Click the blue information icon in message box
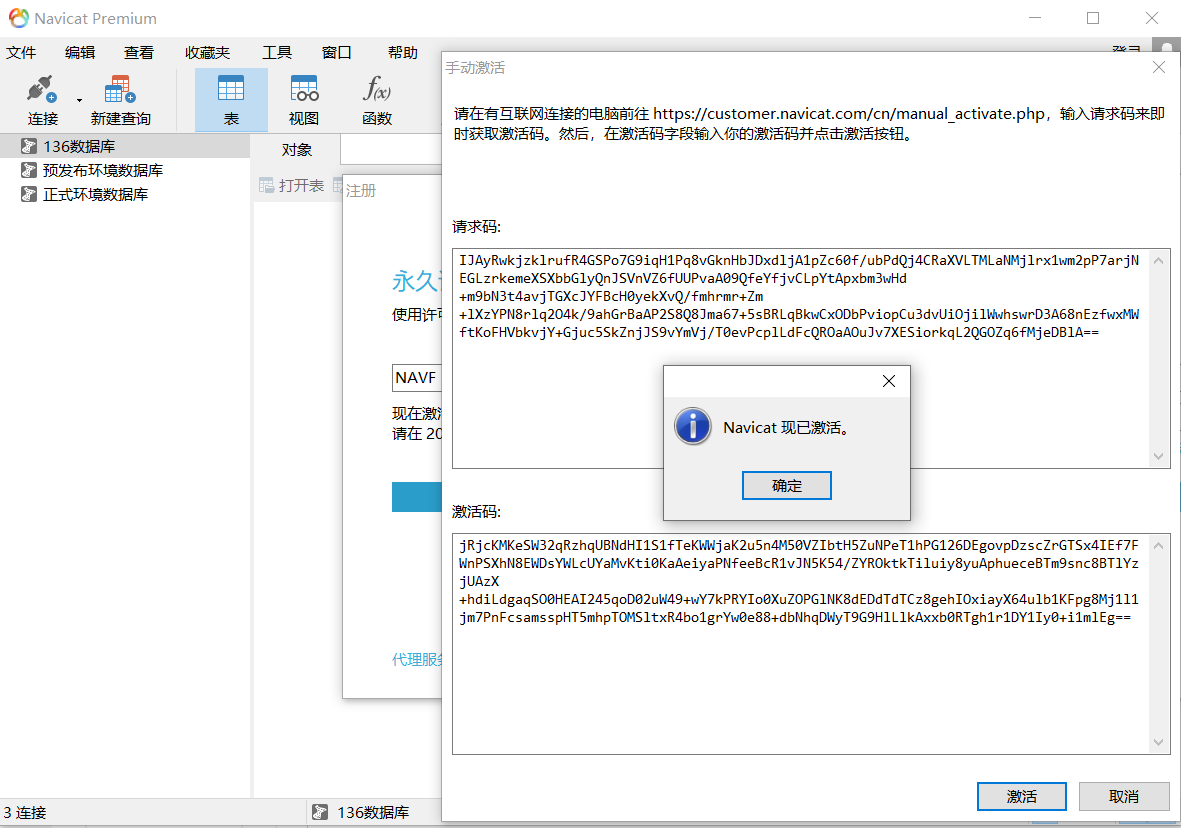 click(692, 426)
